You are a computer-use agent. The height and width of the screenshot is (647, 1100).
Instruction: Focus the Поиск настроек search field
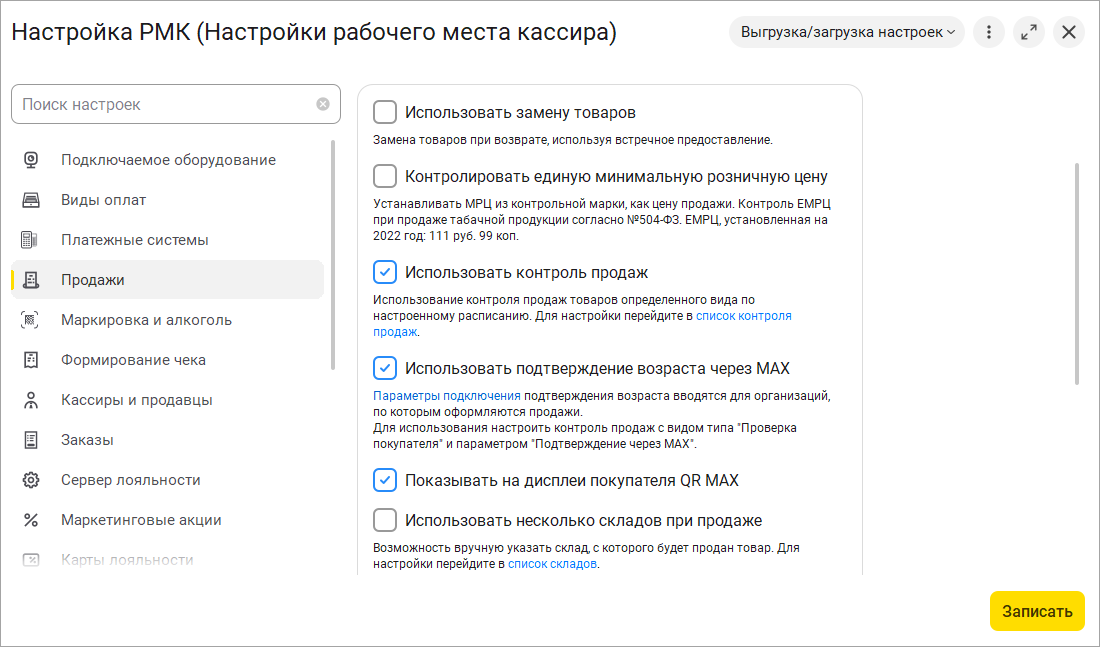click(x=165, y=104)
